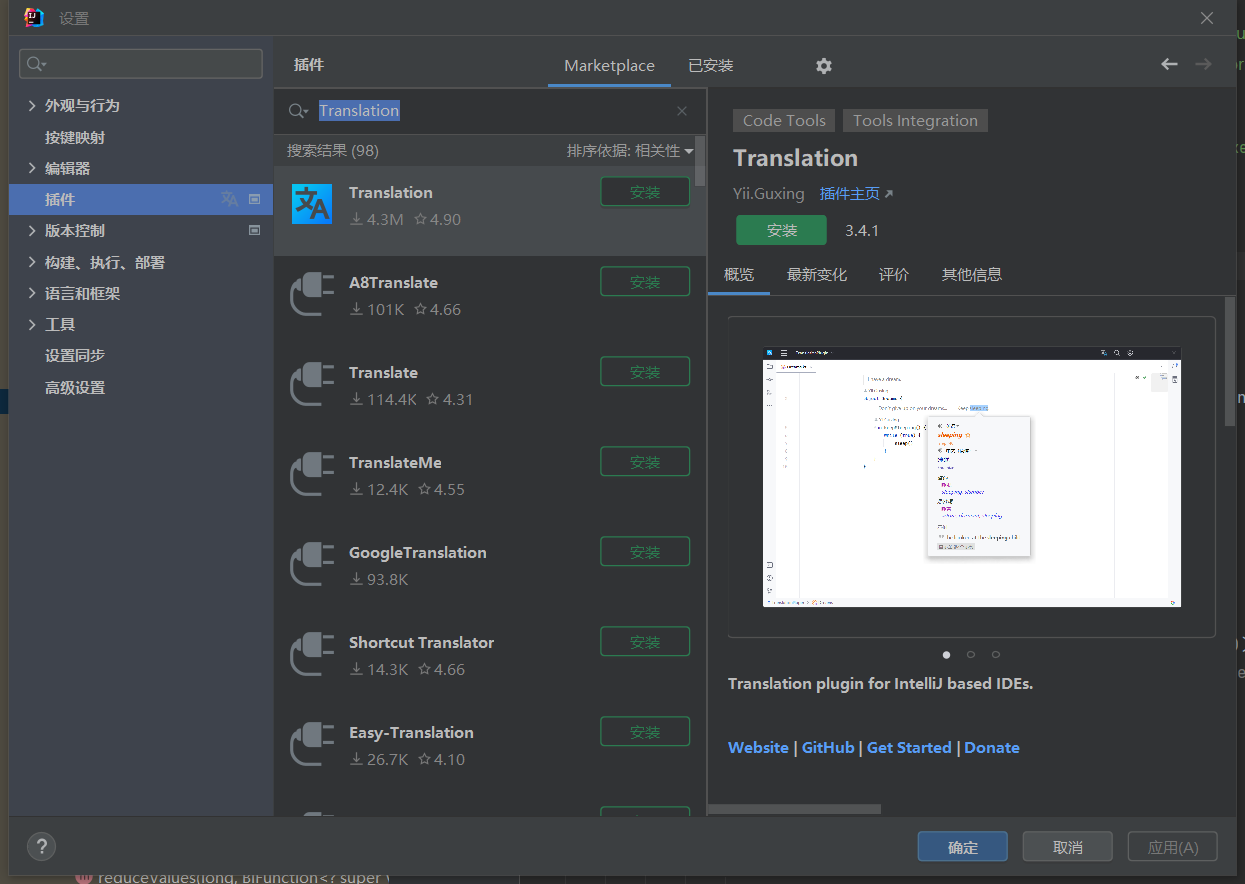
Task: Click the 取消 button
Action: (x=1067, y=847)
